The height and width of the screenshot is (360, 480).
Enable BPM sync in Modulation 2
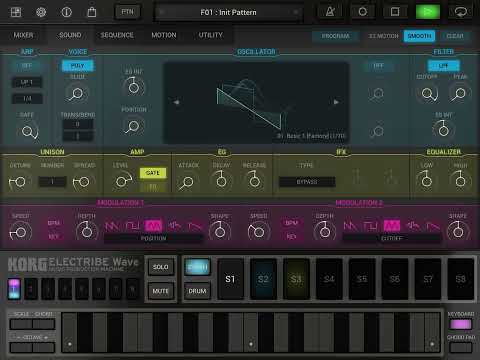click(x=291, y=223)
